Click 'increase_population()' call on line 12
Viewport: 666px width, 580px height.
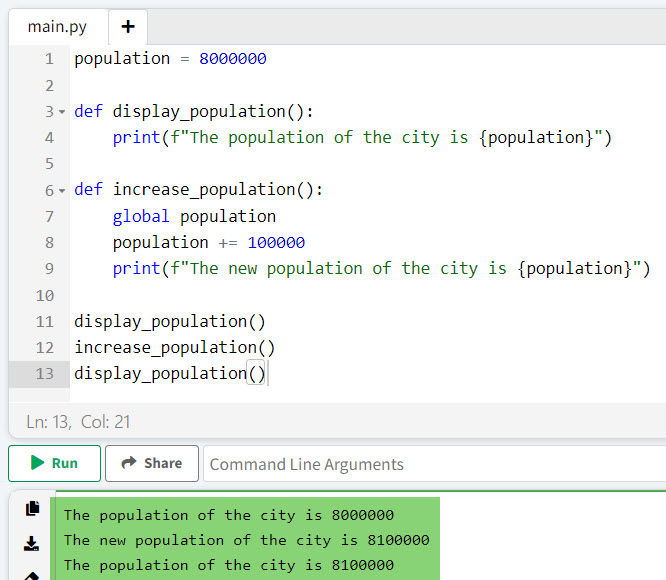click(175, 348)
